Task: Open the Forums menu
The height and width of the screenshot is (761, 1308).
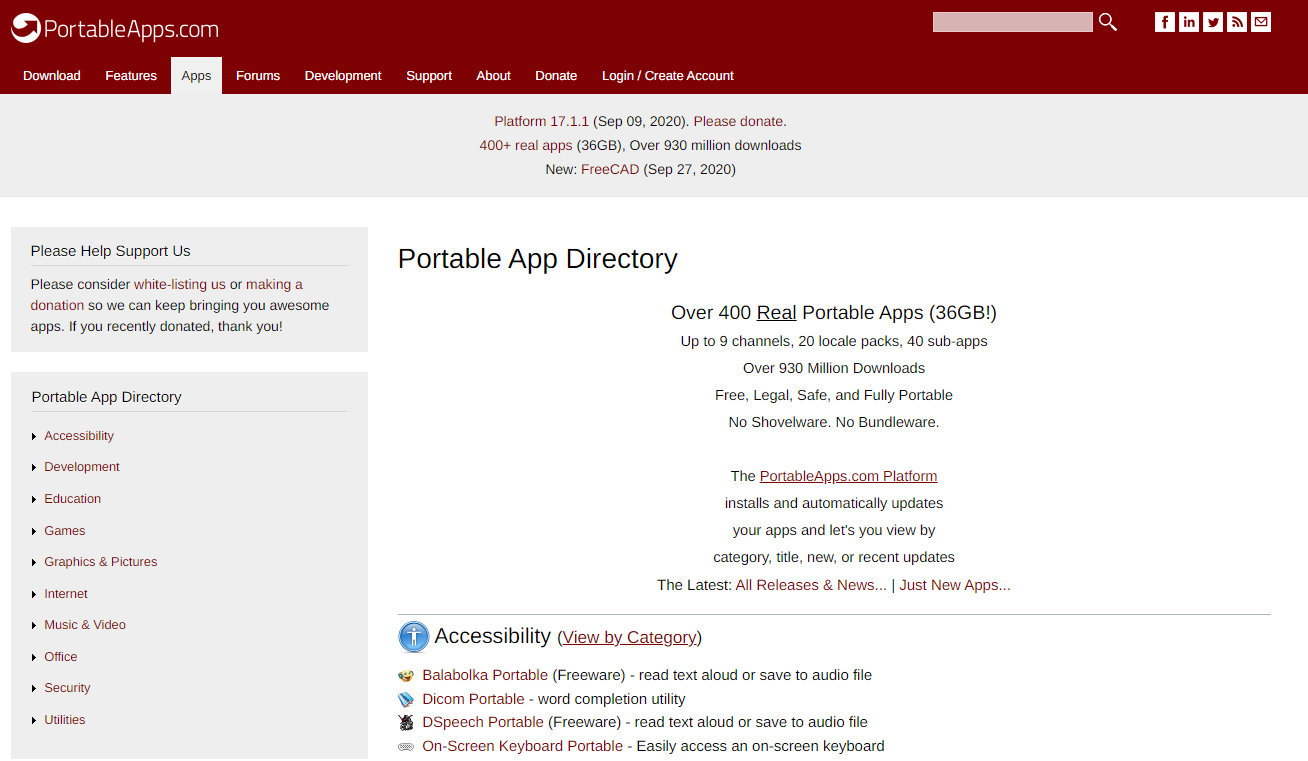Action: pyautogui.click(x=258, y=76)
